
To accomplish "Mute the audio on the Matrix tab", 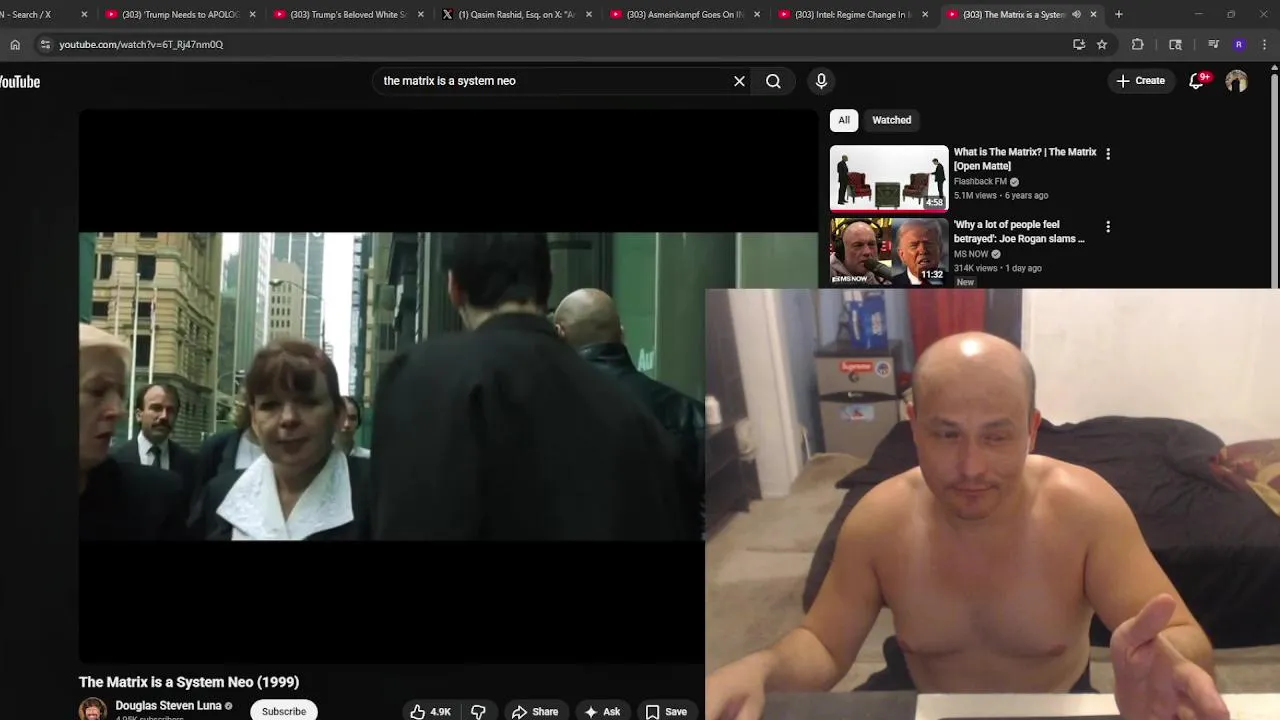I will (x=1076, y=15).
